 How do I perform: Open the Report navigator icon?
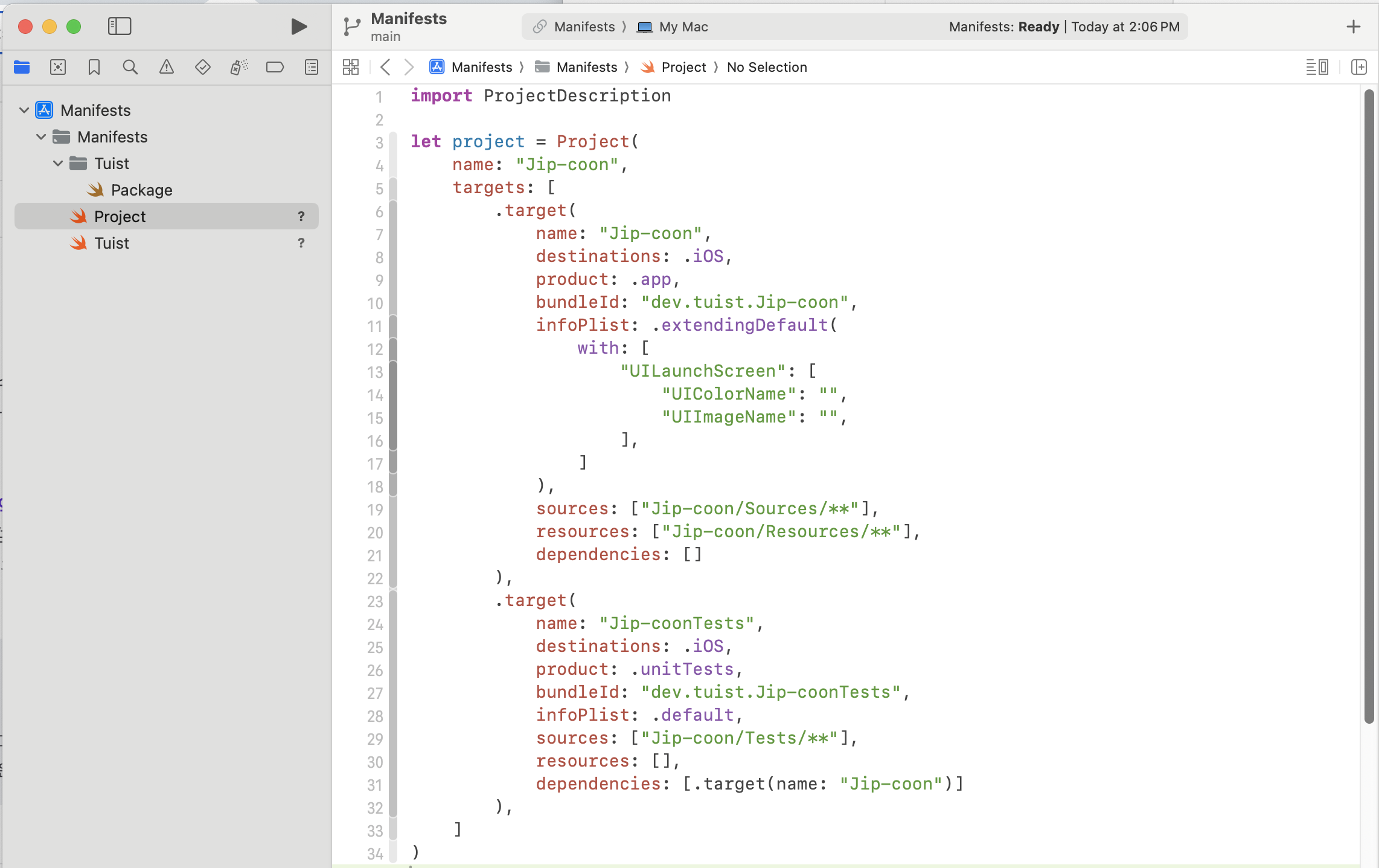point(312,67)
